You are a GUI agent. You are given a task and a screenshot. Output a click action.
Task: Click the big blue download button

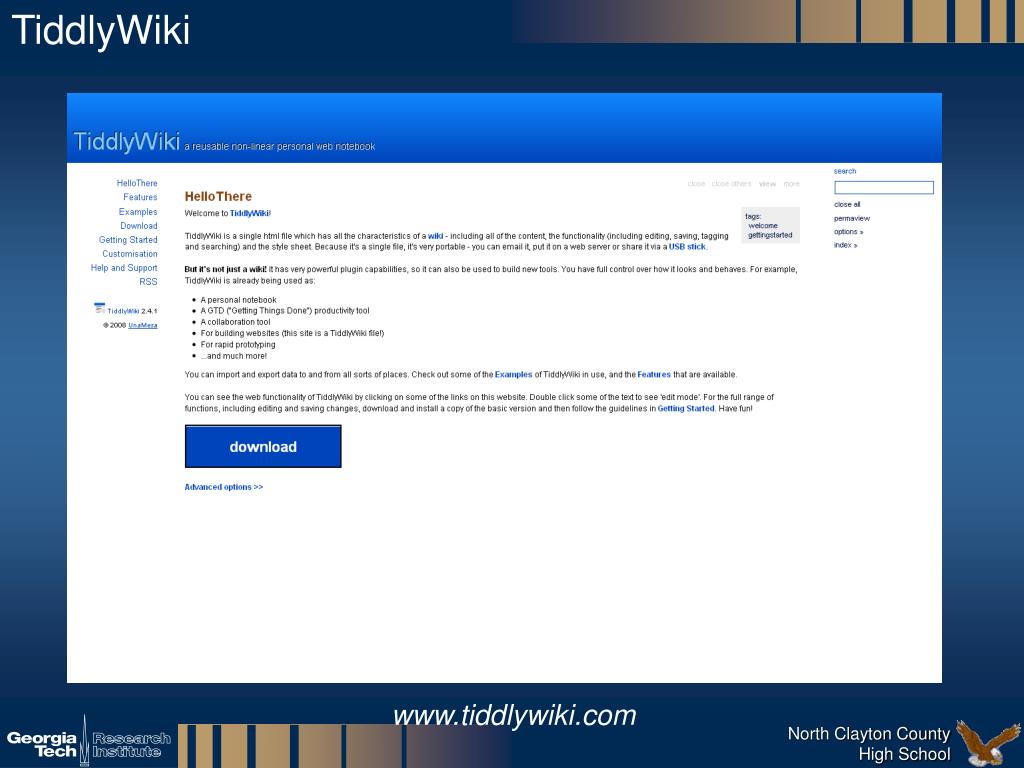tap(263, 447)
